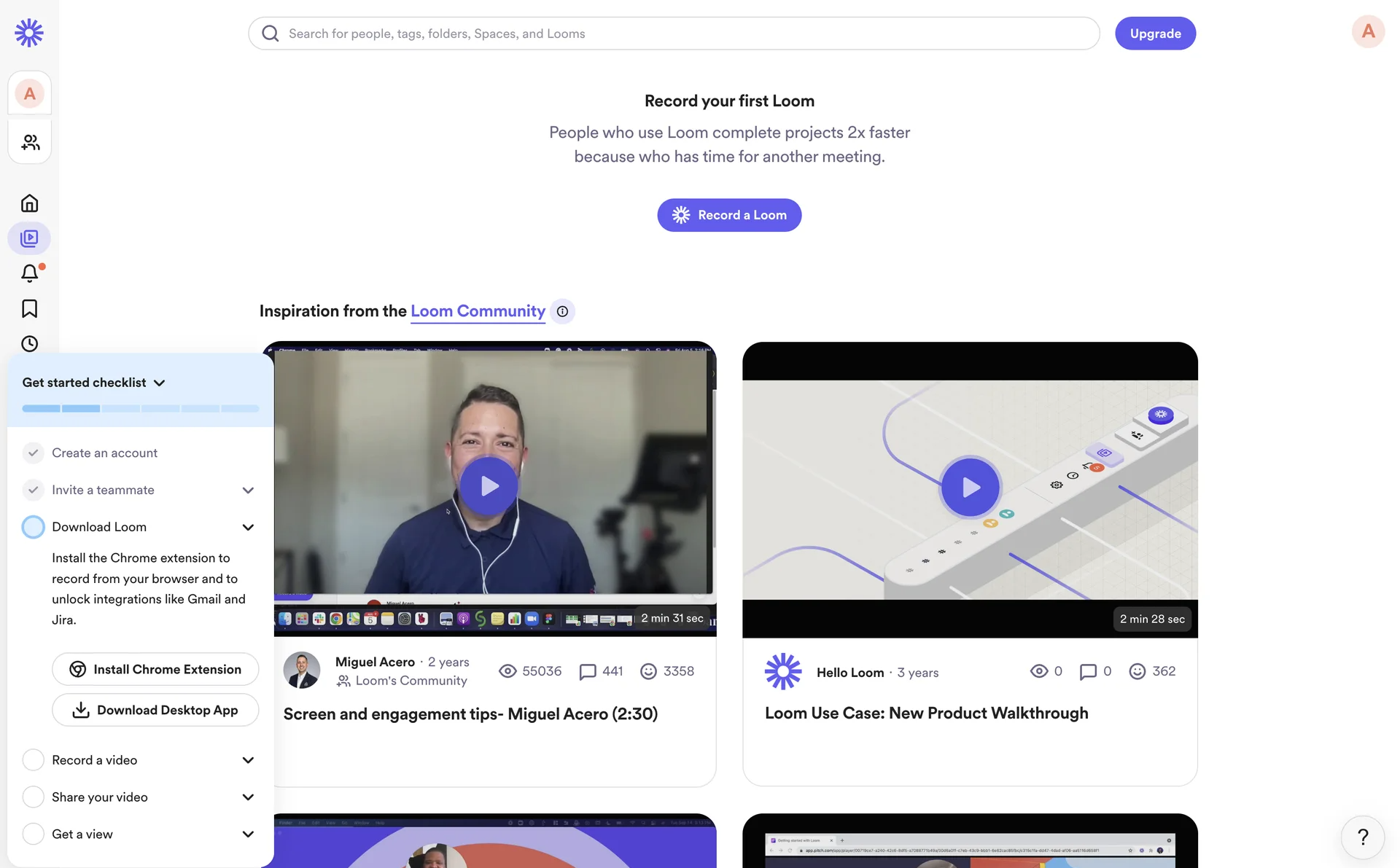Click the magnifier icon in the search bar
This screenshot has height=868, width=1400.
click(x=271, y=34)
